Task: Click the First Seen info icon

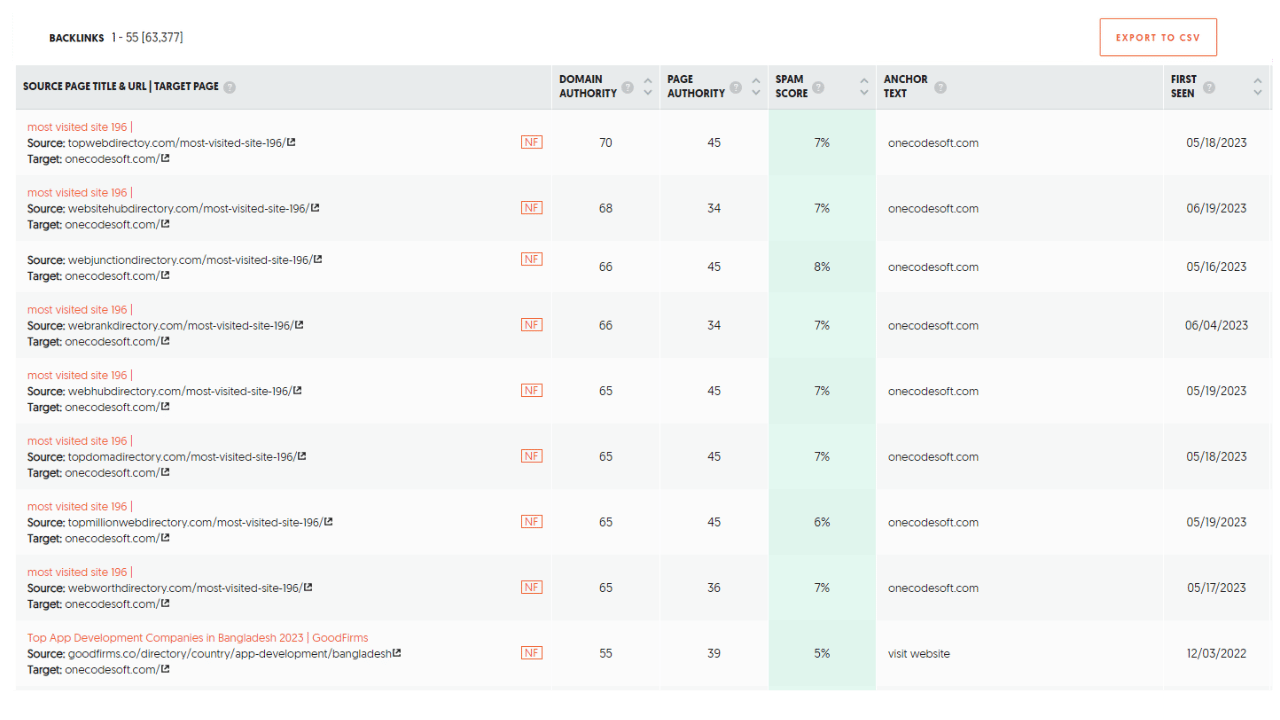Action: (x=1209, y=87)
